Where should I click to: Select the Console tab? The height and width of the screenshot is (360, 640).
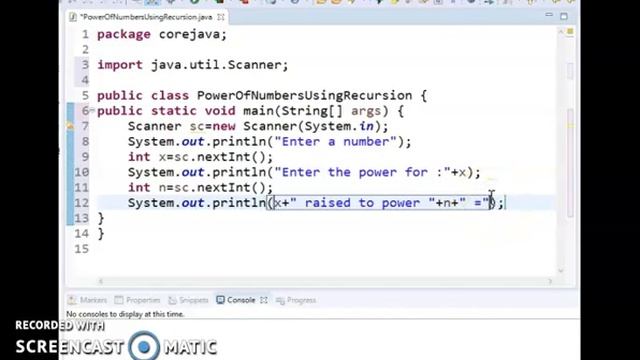[x=241, y=300]
